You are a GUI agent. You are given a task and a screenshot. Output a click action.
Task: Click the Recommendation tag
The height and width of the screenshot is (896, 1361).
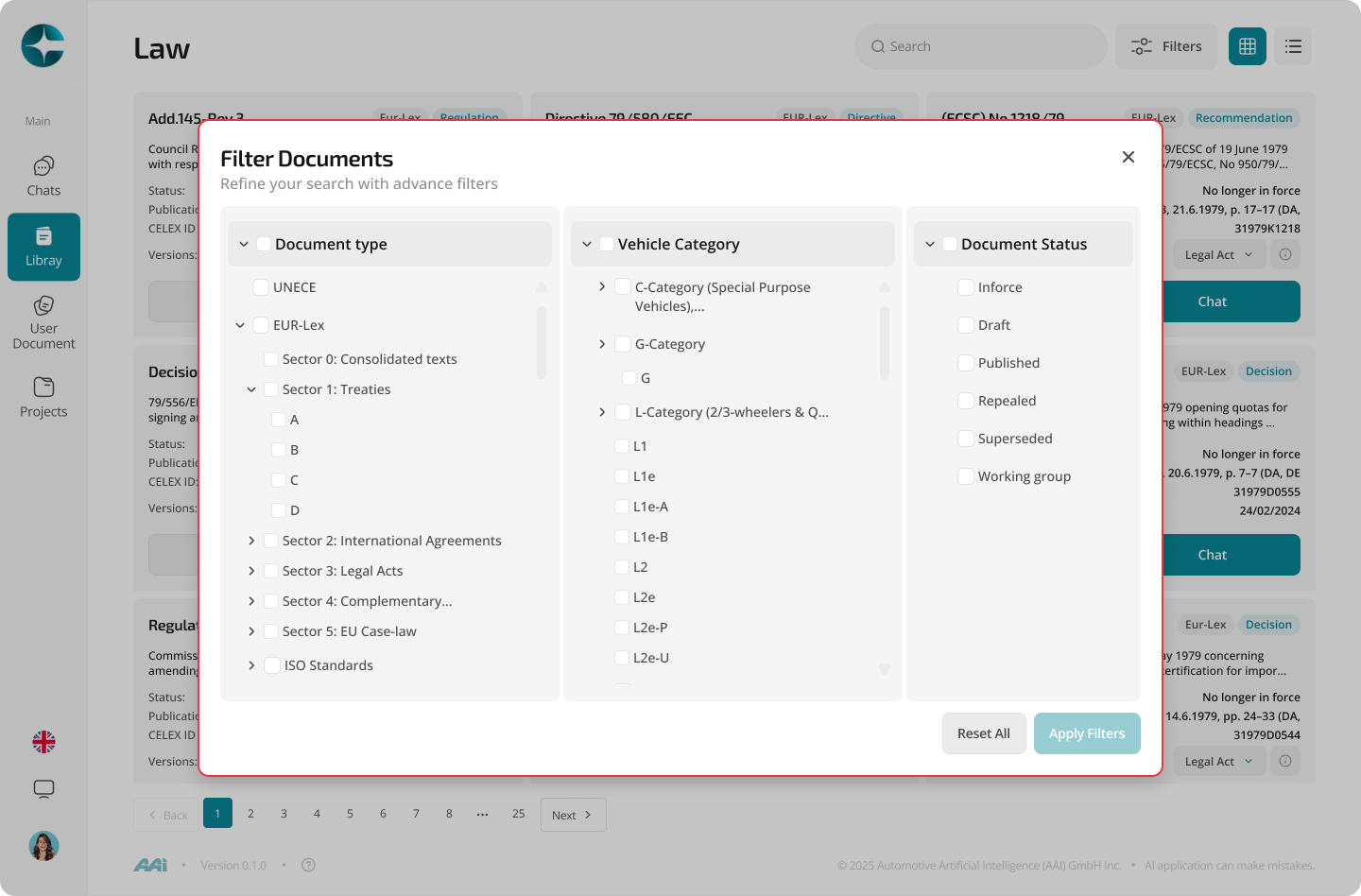pos(1244,118)
